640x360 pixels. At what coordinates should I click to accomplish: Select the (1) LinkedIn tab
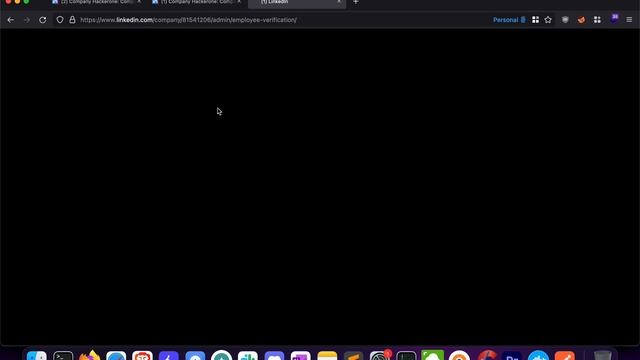(297, 3)
